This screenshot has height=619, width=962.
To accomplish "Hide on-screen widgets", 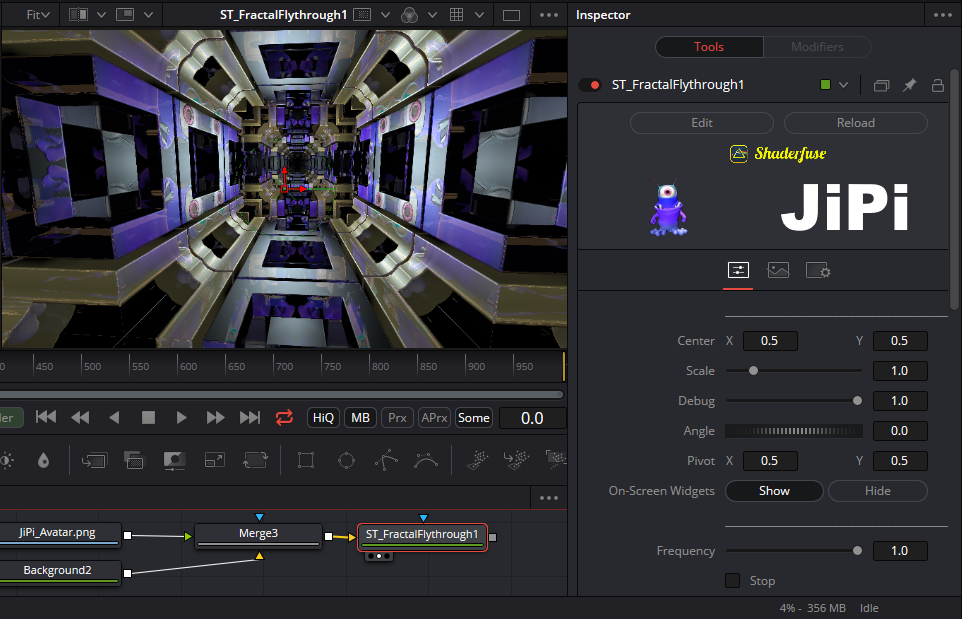I will [878, 491].
